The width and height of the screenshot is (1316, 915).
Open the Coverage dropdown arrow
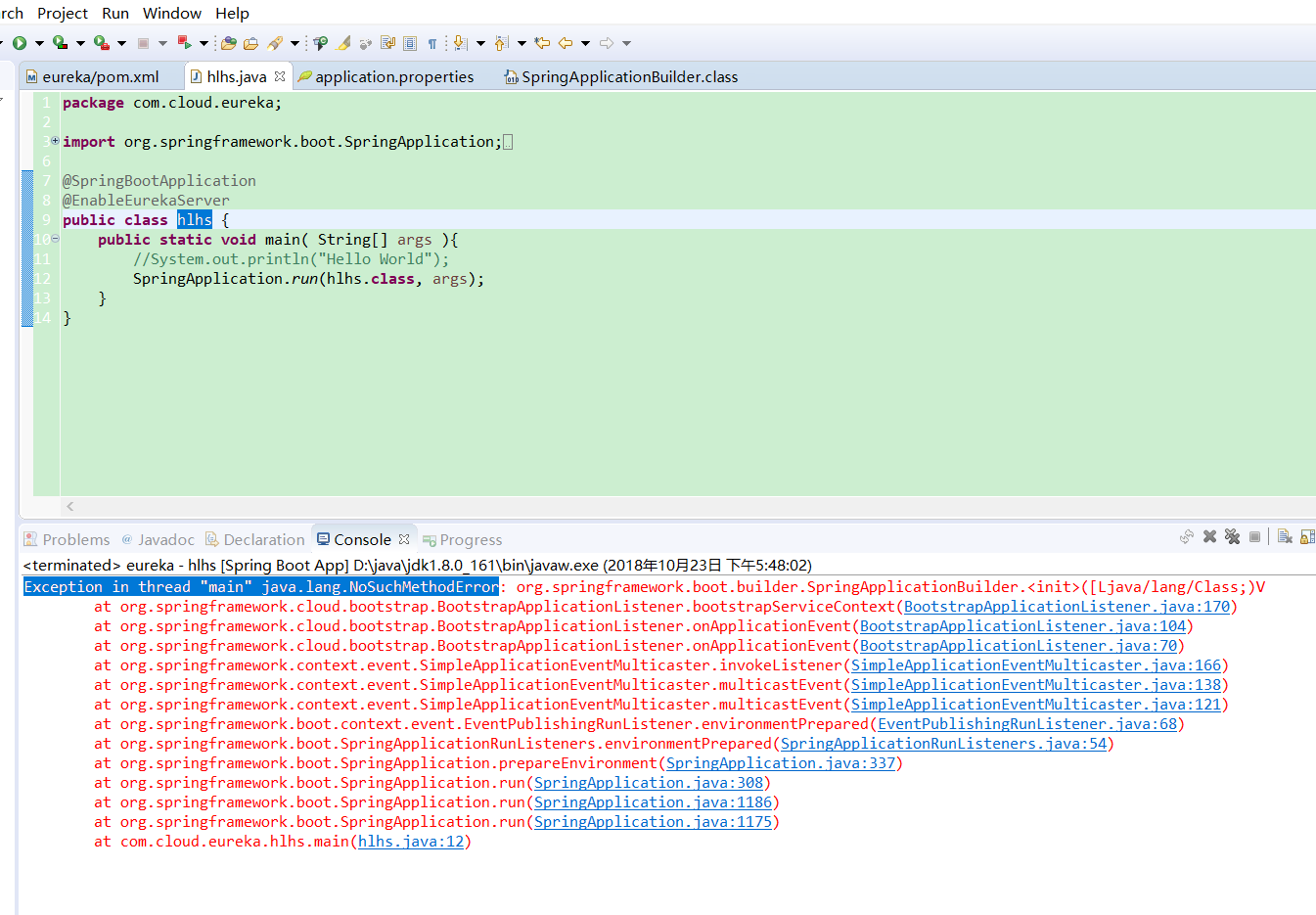tap(80, 43)
